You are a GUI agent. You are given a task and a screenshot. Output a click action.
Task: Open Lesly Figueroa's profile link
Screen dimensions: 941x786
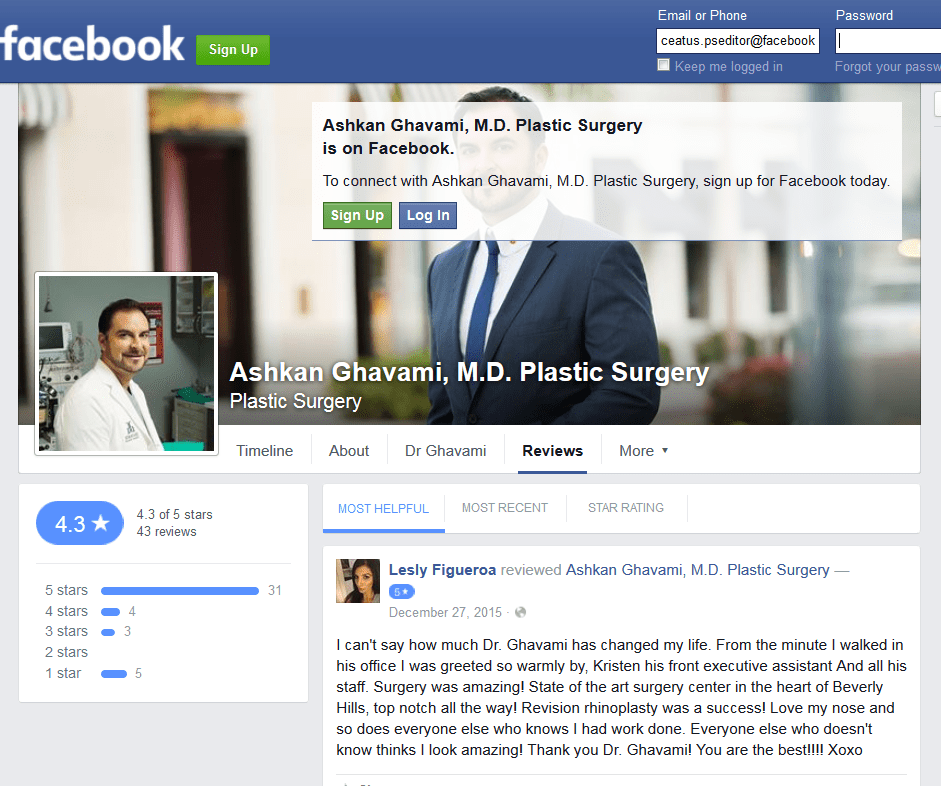(x=442, y=569)
